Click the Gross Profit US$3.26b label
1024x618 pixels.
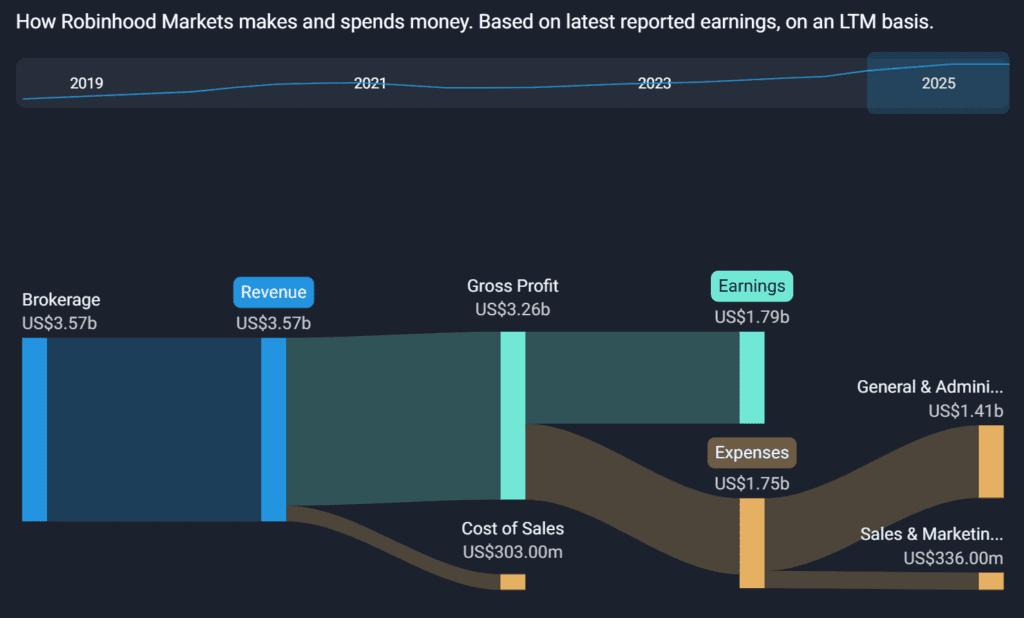513,310
